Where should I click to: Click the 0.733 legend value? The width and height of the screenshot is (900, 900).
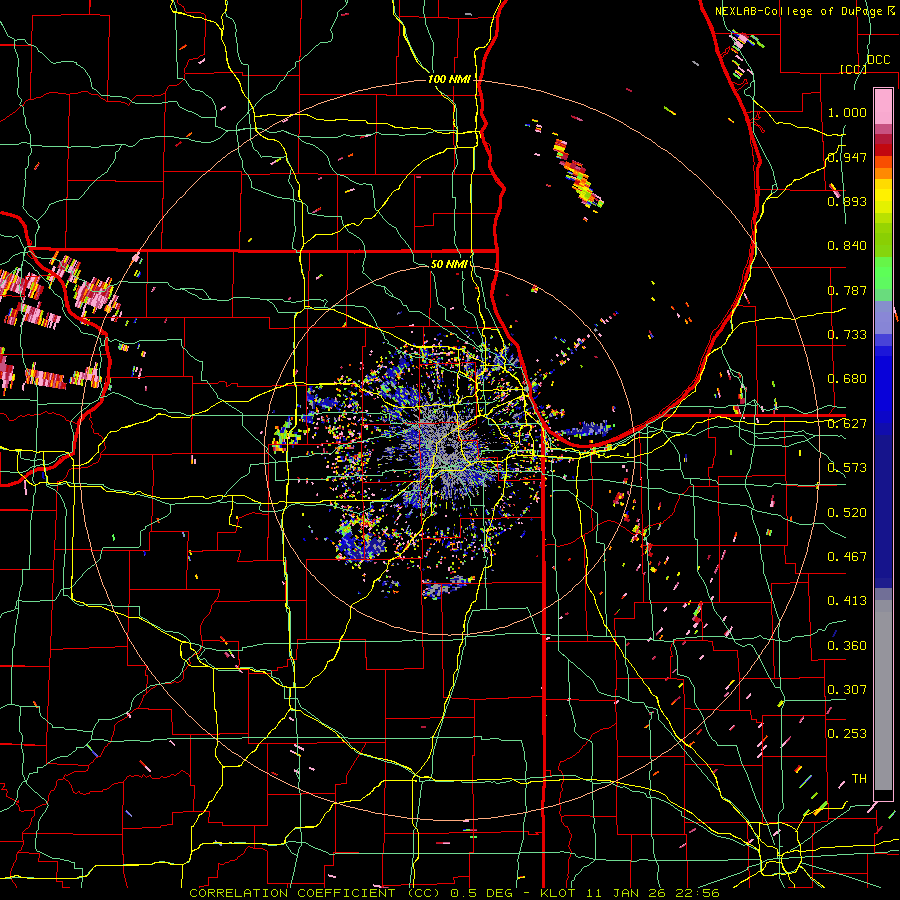(x=847, y=335)
